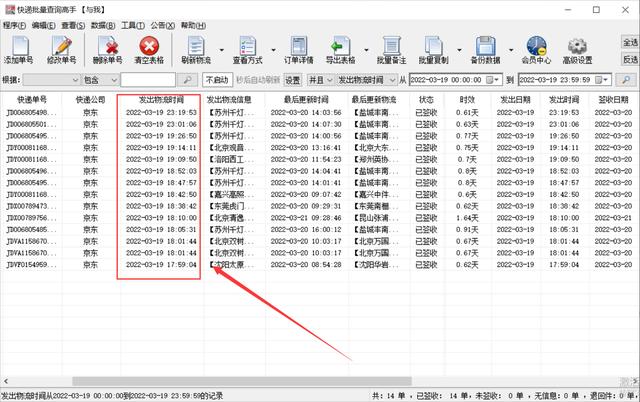Select row JDVF0154959 tracking number
Screen dimensions: 640x402
click(31, 265)
